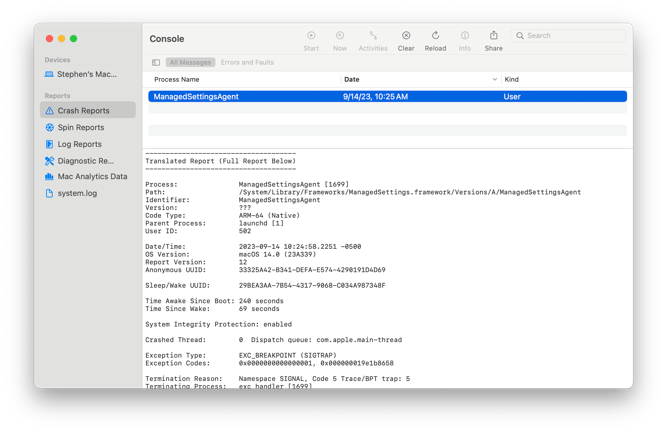Click the User kind cell
Image resolution: width=667 pixels, height=433 pixels.
512,97
